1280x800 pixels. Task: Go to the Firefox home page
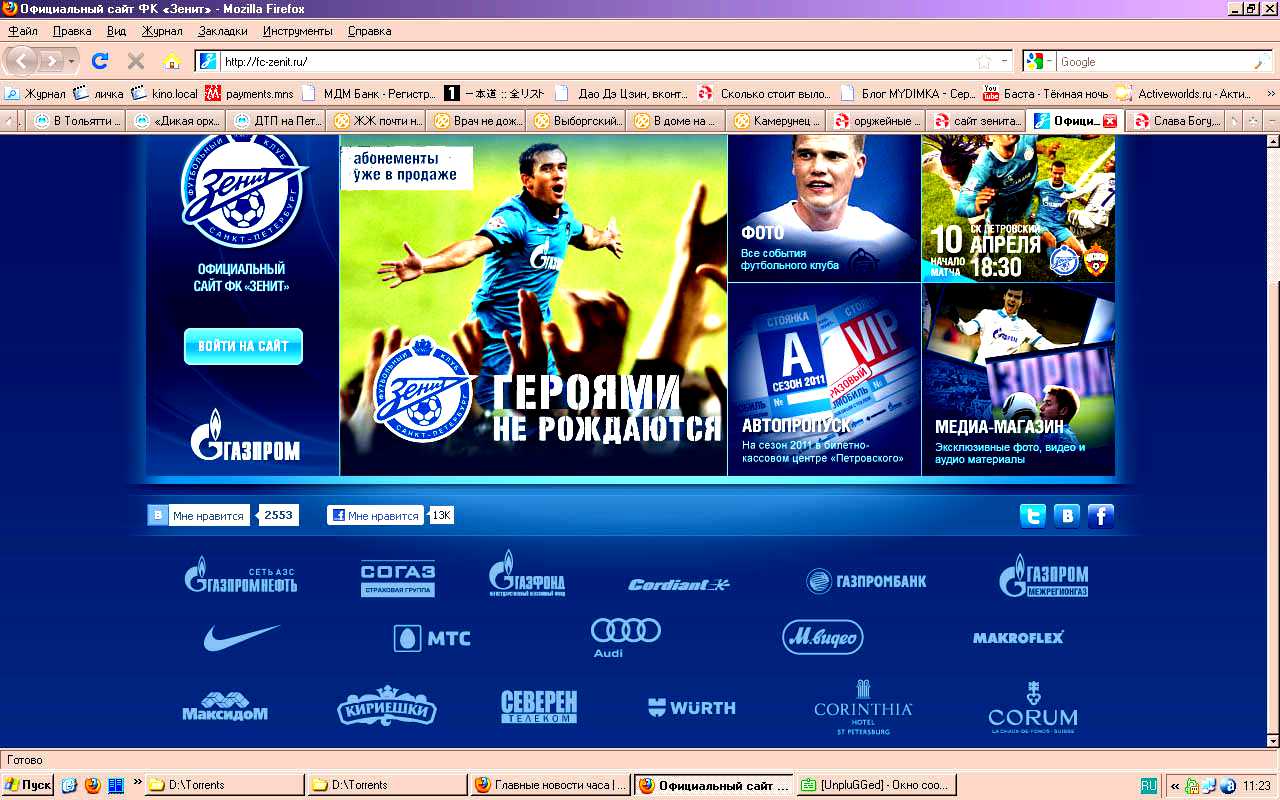(171, 61)
